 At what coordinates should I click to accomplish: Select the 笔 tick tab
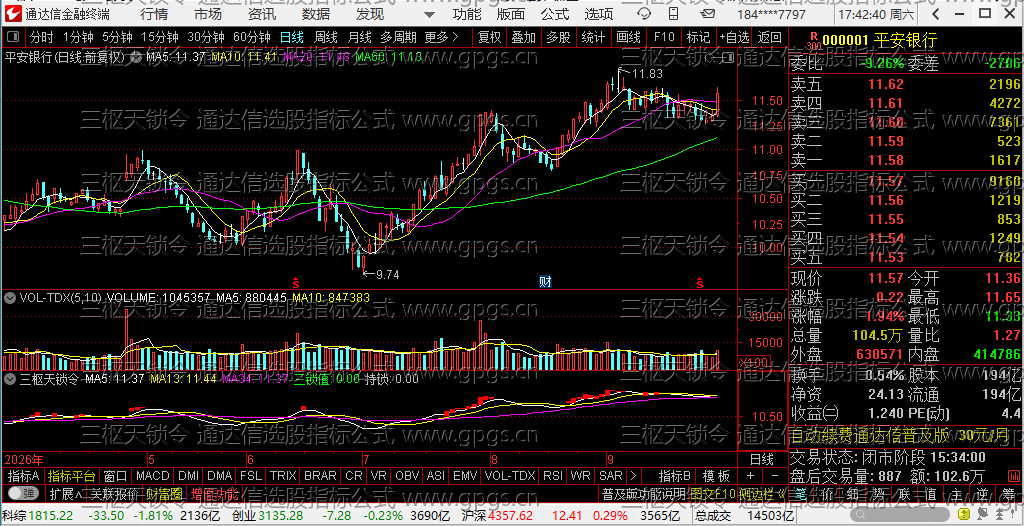click(801, 493)
